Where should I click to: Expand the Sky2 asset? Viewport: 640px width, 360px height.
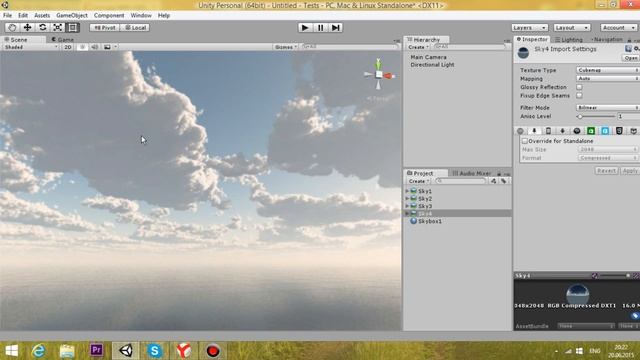(407, 199)
